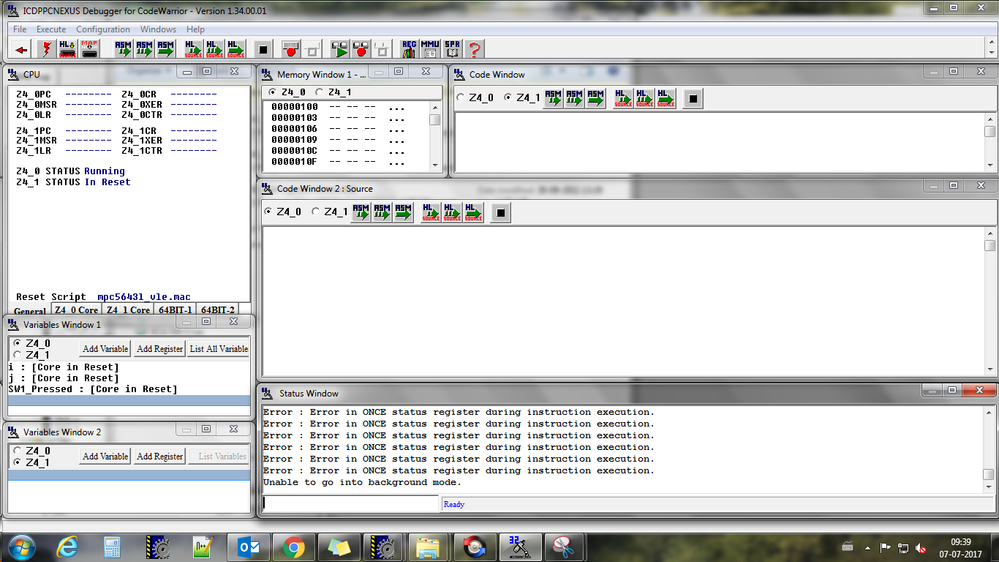Image resolution: width=999 pixels, height=562 pixels.
Task: Select Z4_0 radio in Code Window
Action: click(x=461, y=97)
